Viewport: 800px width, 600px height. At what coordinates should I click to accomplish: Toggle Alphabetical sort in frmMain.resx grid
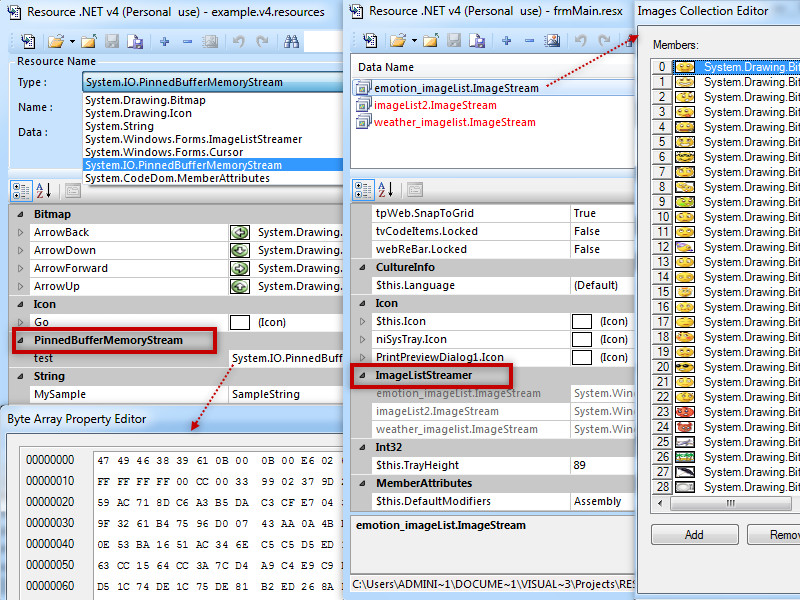pyautogui.click(x=386, y=190)
